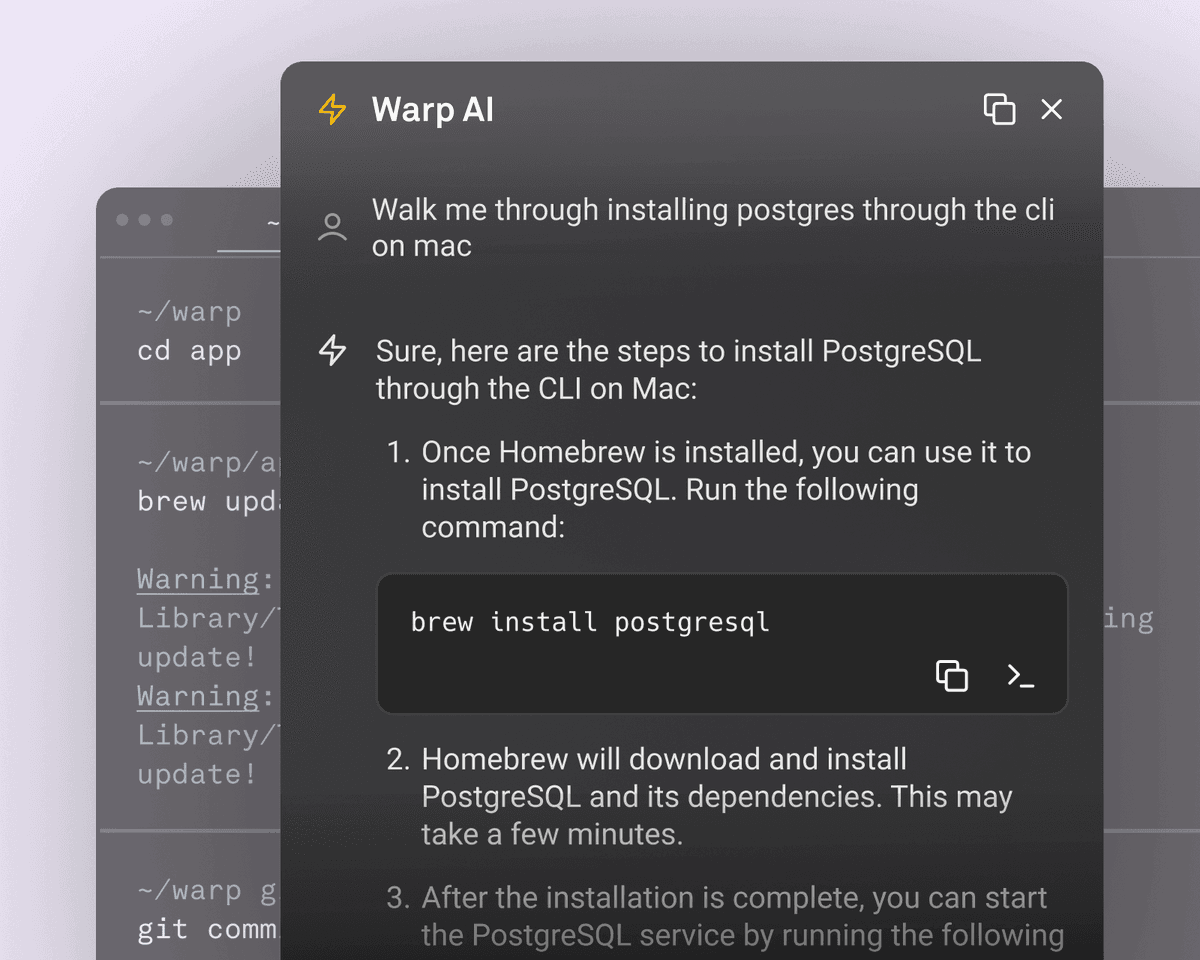Click the first terminal window dot

click(x=122, y=220)
